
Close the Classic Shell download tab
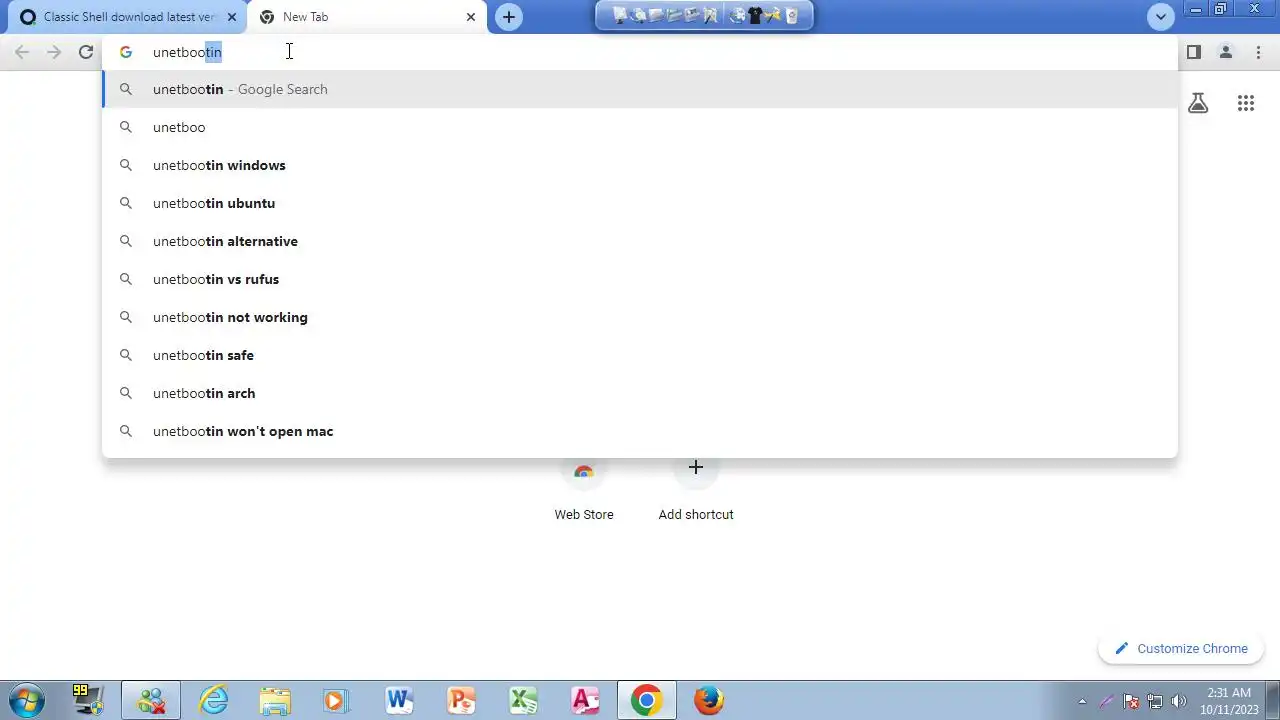pos(232,17)
